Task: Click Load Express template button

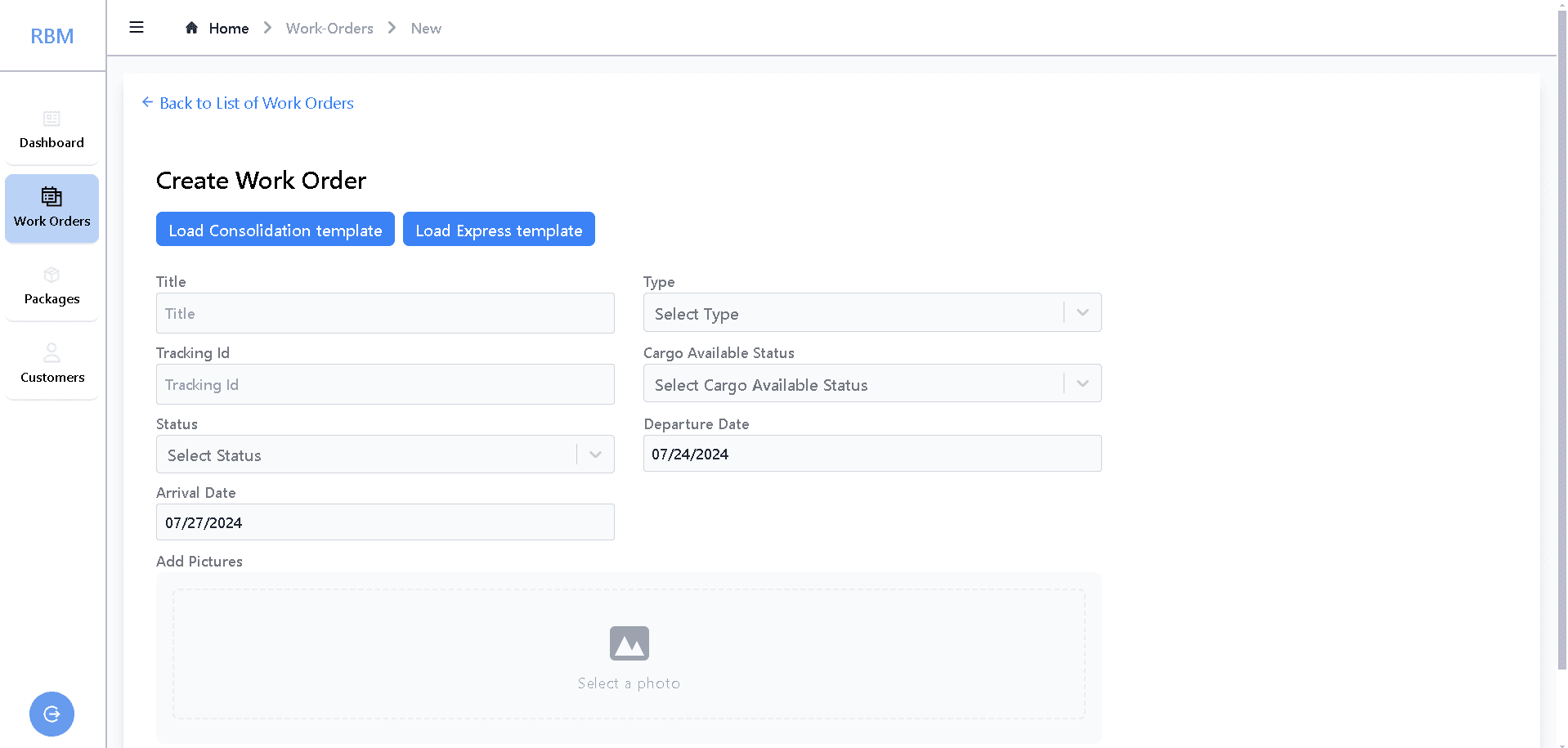Action: pos(499,230)
